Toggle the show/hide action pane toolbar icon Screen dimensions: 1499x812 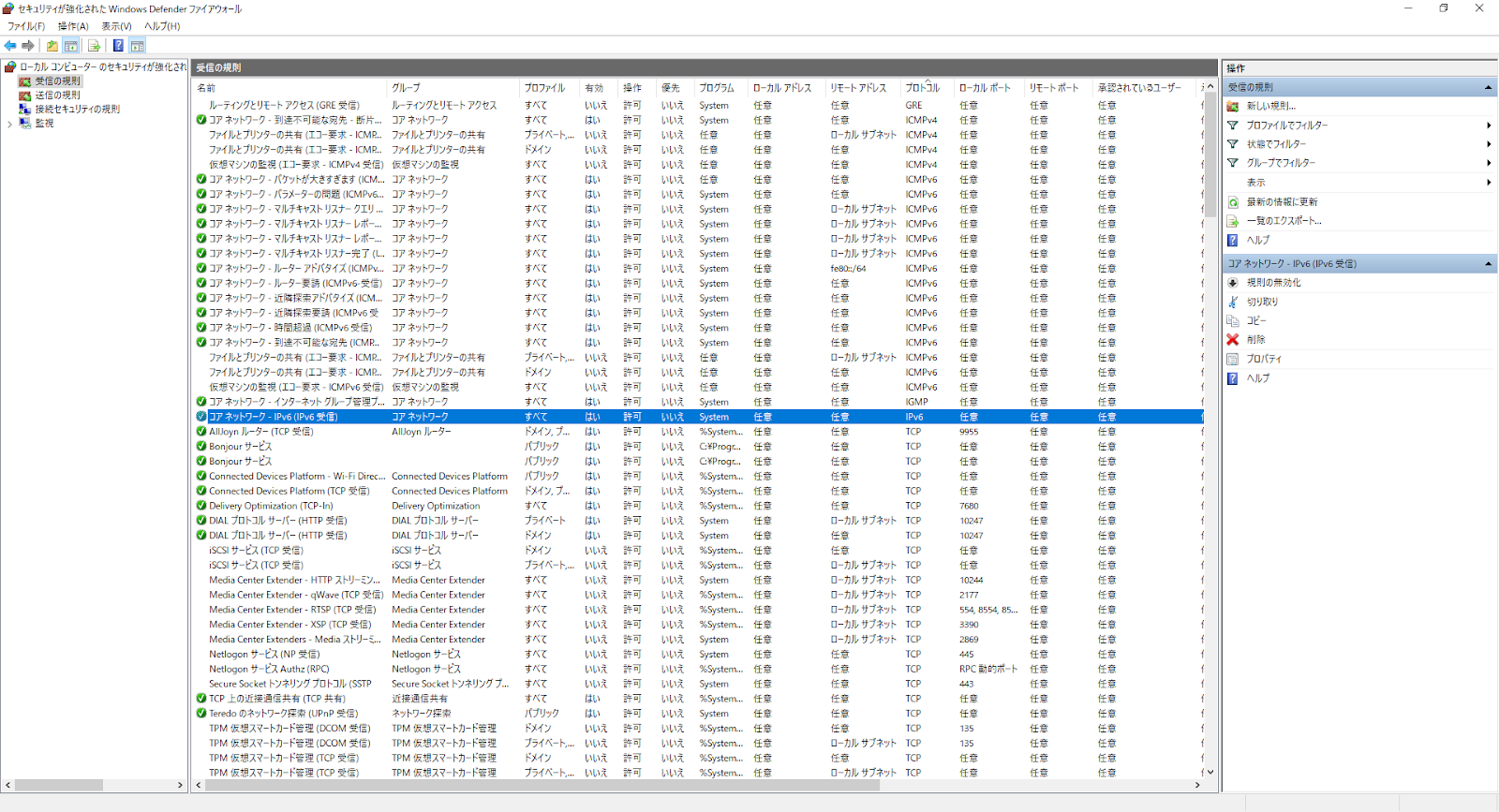click(x=137, y=45)
